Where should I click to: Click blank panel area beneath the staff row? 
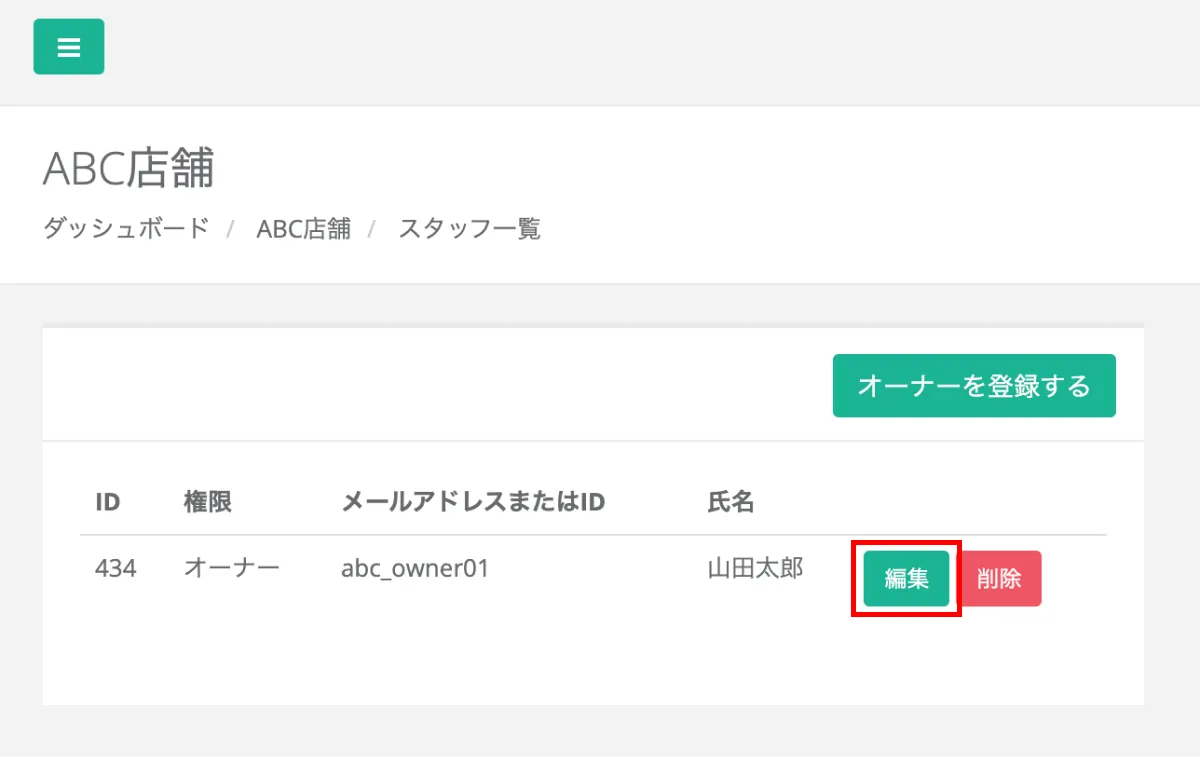tap(593, 660)
